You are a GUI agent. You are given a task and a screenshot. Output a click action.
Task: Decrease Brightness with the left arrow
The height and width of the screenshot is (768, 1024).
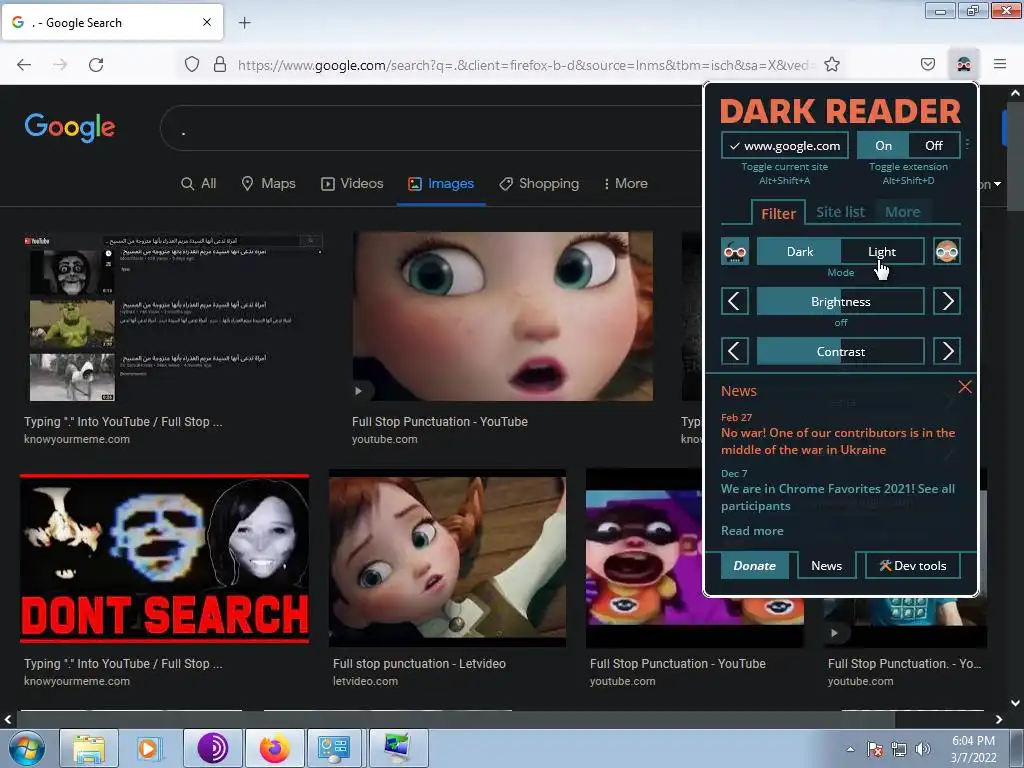735,301
